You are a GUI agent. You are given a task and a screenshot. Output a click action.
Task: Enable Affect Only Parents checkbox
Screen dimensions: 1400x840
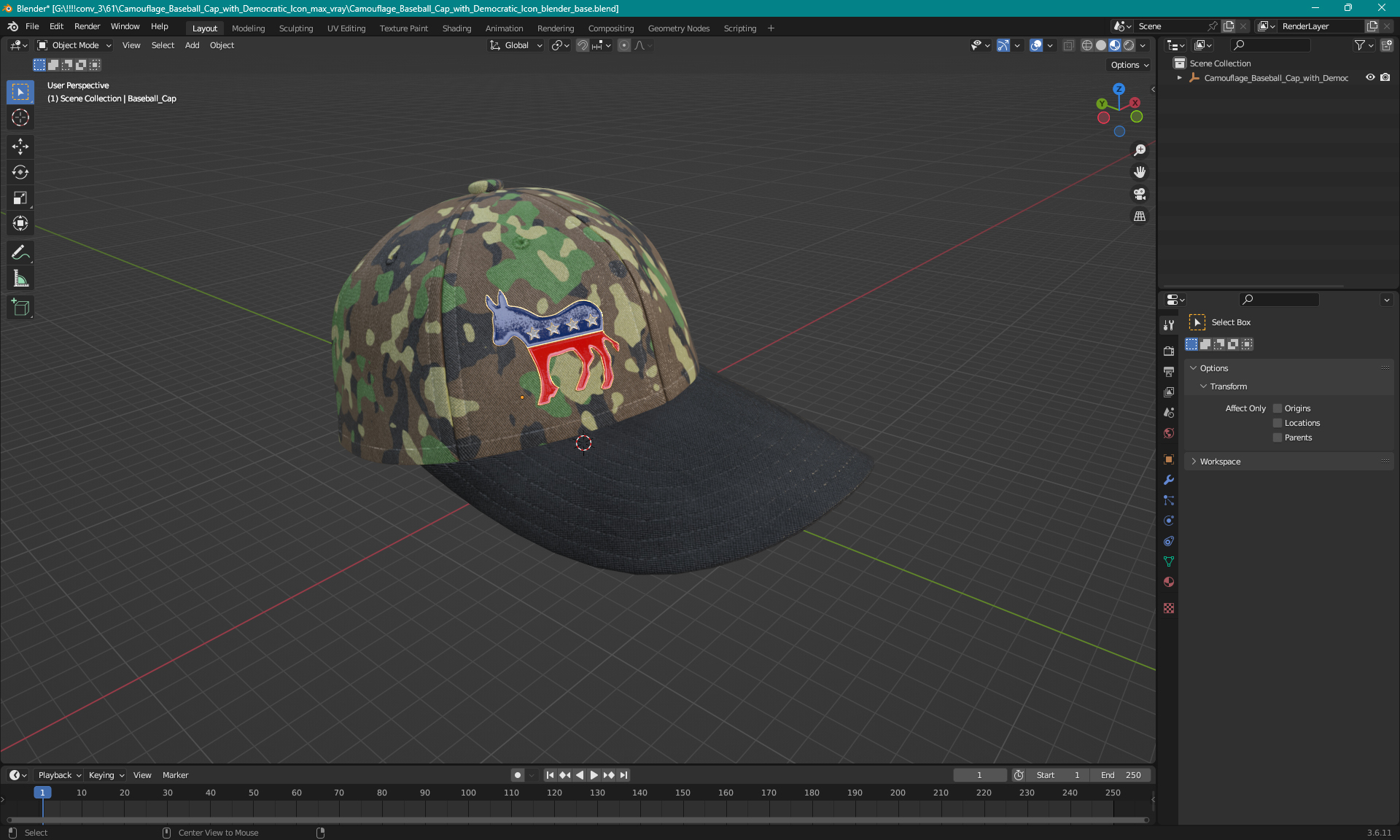point(1277,437)
